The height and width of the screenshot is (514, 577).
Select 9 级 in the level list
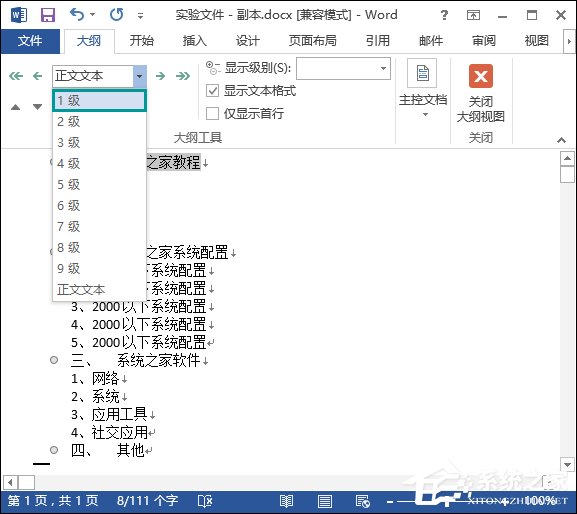(x=99, y=268)
